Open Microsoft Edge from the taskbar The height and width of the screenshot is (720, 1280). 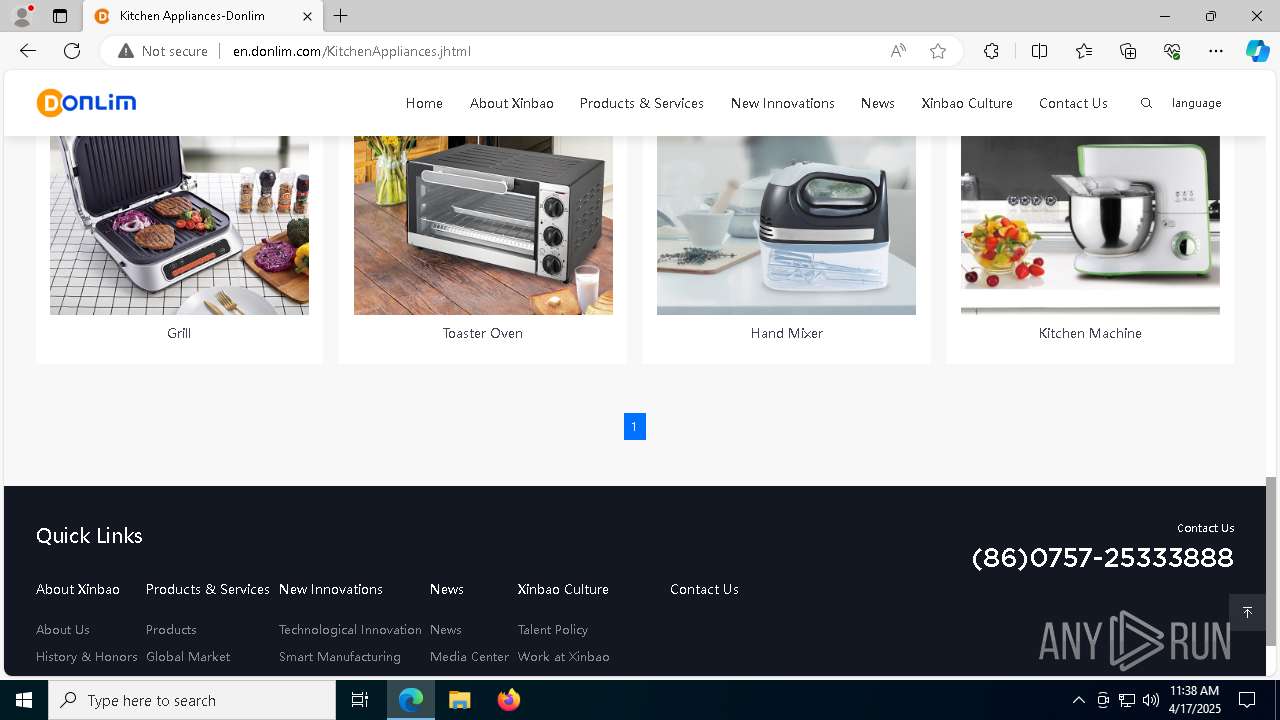click(411, 700)
